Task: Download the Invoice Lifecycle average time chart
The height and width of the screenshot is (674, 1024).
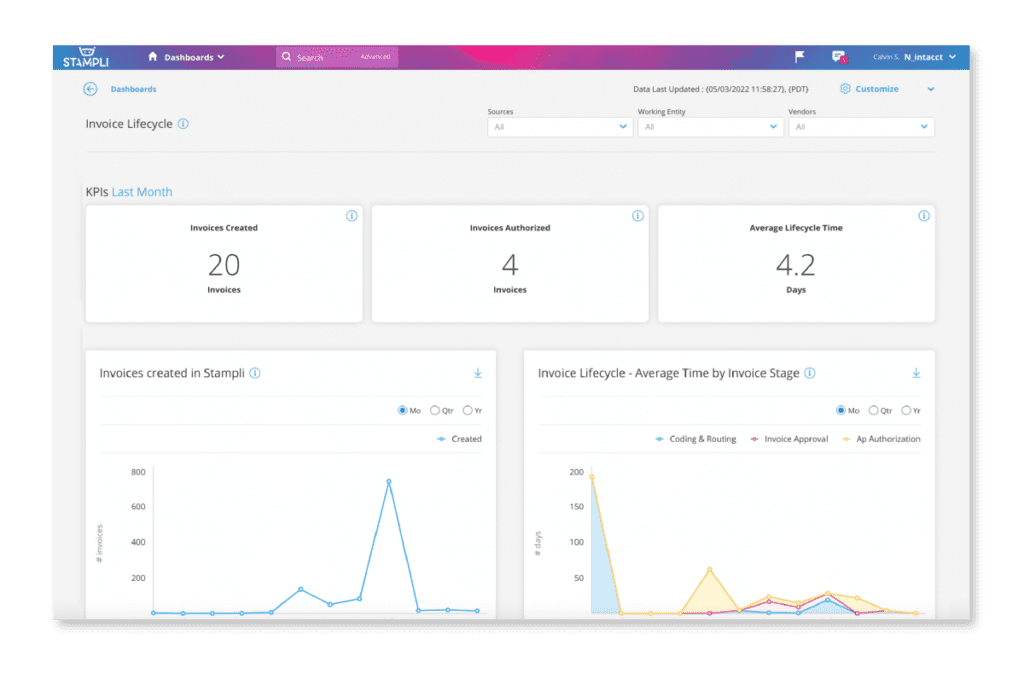Action: click(916, 371)
